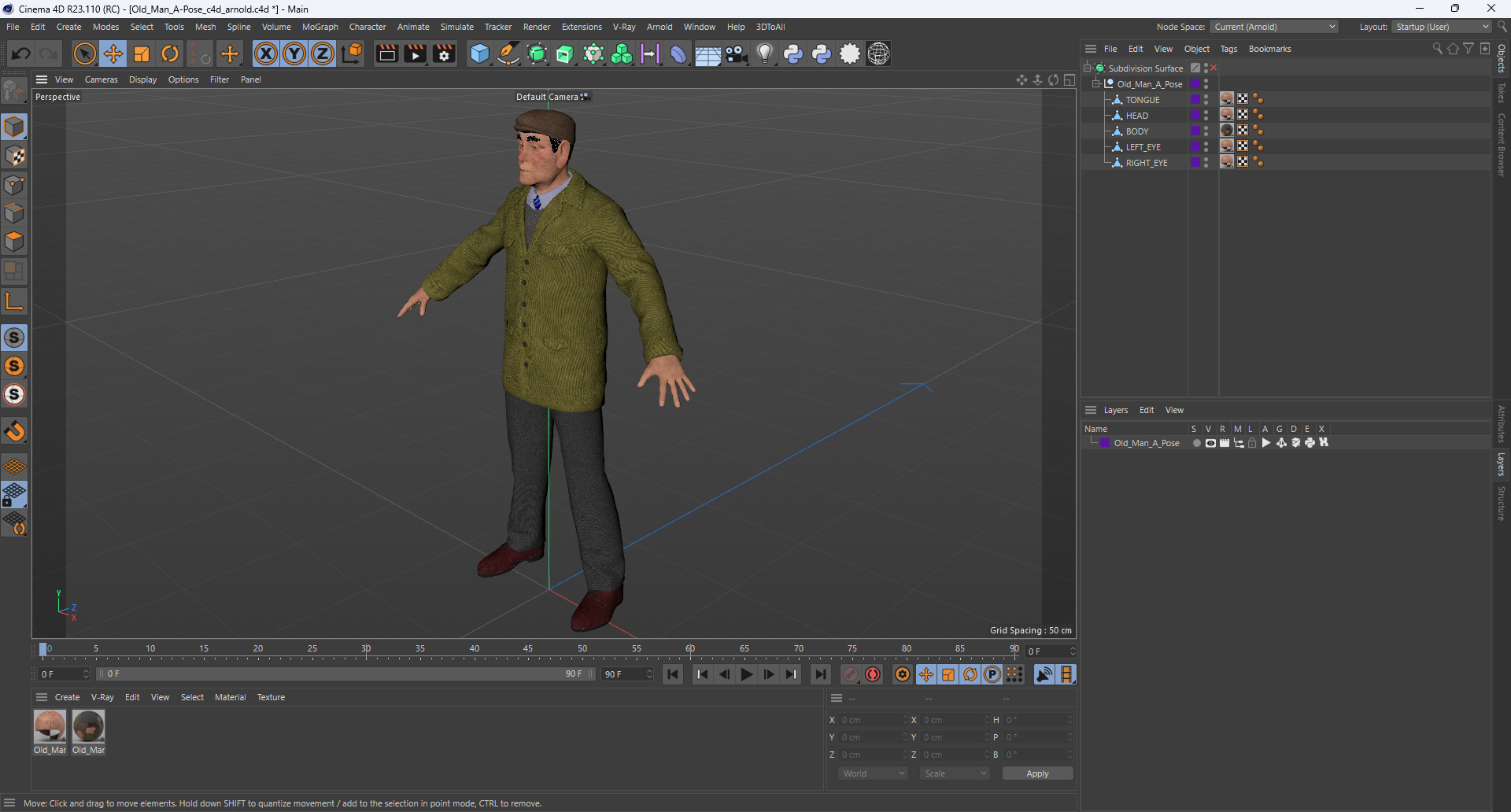Activate the Rotate tool

pos(170,54)
